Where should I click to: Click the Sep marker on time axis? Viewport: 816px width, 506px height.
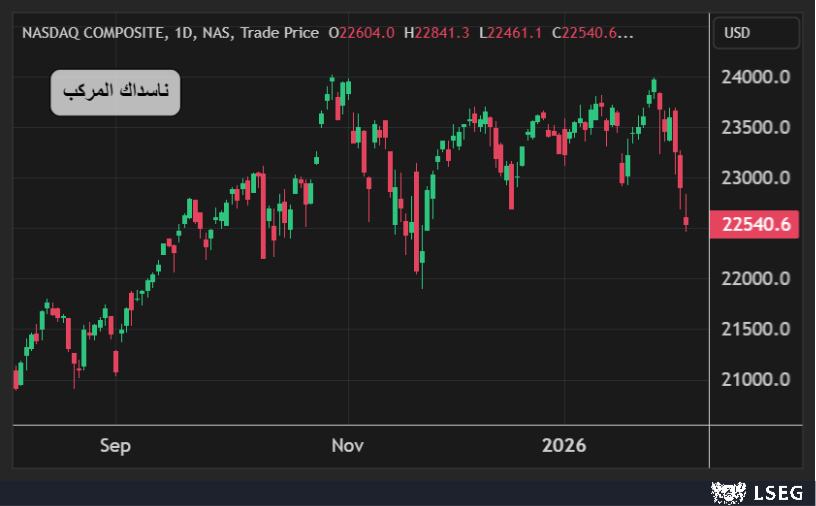(115, 445)
